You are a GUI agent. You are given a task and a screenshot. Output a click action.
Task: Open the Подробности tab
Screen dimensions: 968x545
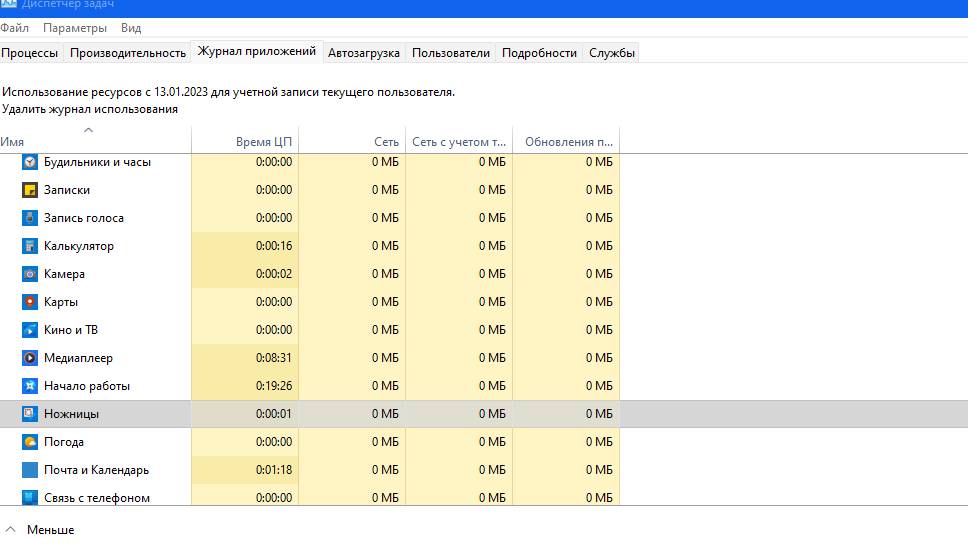coord(539,53)
